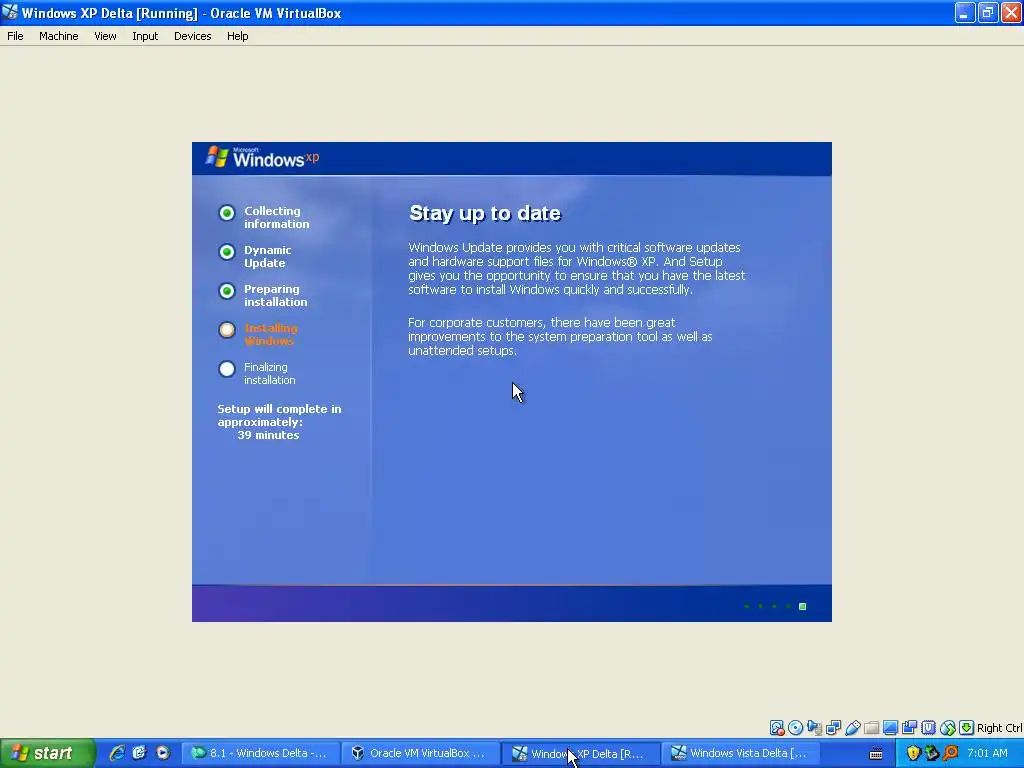Click the Collecting information step indicator
This screenshot has height=768, width=1024.
click(227, 213)
